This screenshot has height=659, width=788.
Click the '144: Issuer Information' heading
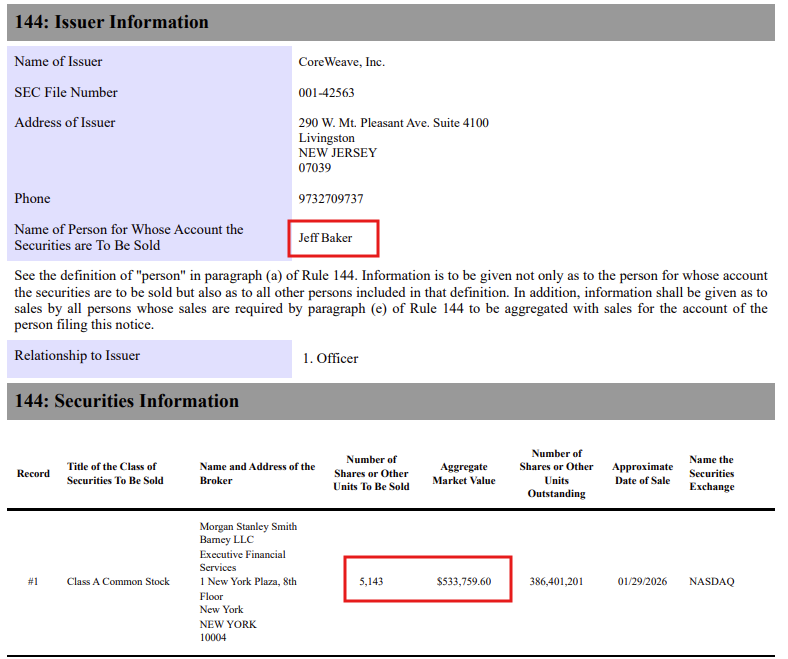click(x=112, y=22)
